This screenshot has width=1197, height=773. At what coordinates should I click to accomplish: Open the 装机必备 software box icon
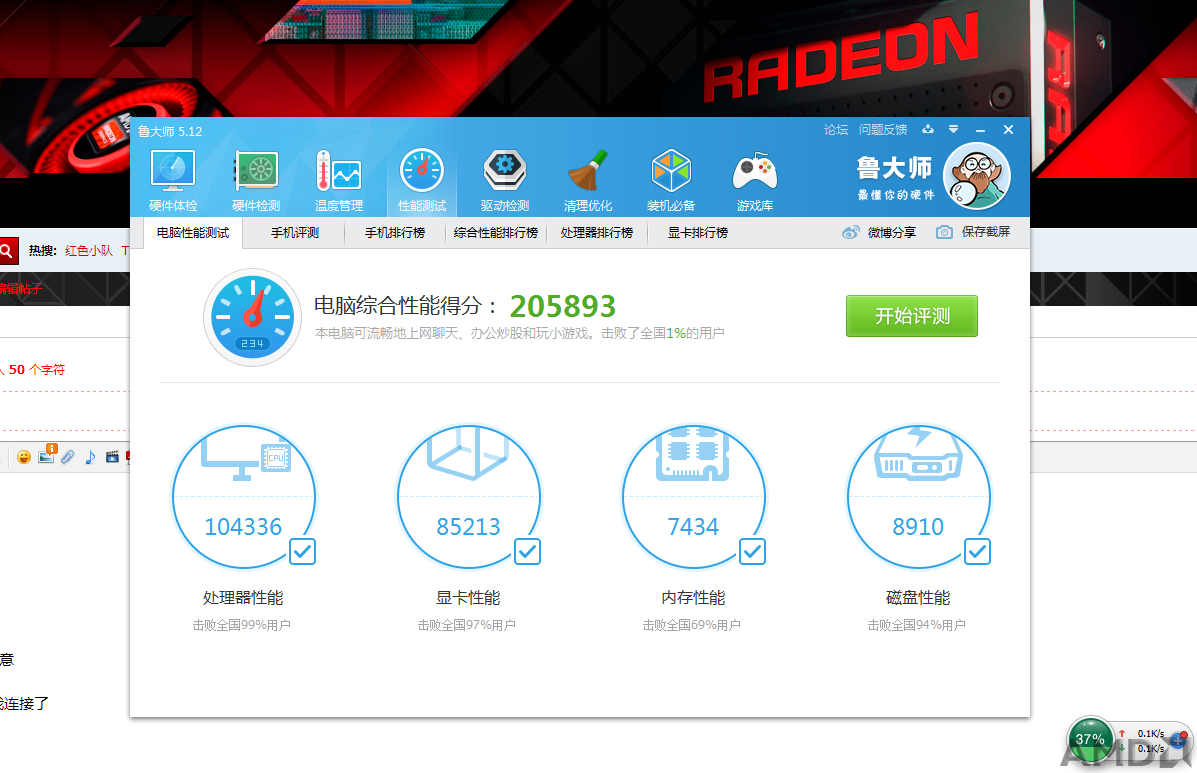tap(671, 182)
